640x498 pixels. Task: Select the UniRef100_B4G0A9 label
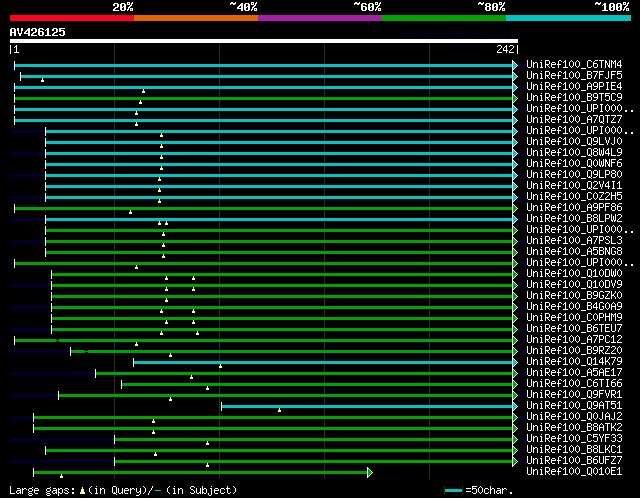pos(574,307)
